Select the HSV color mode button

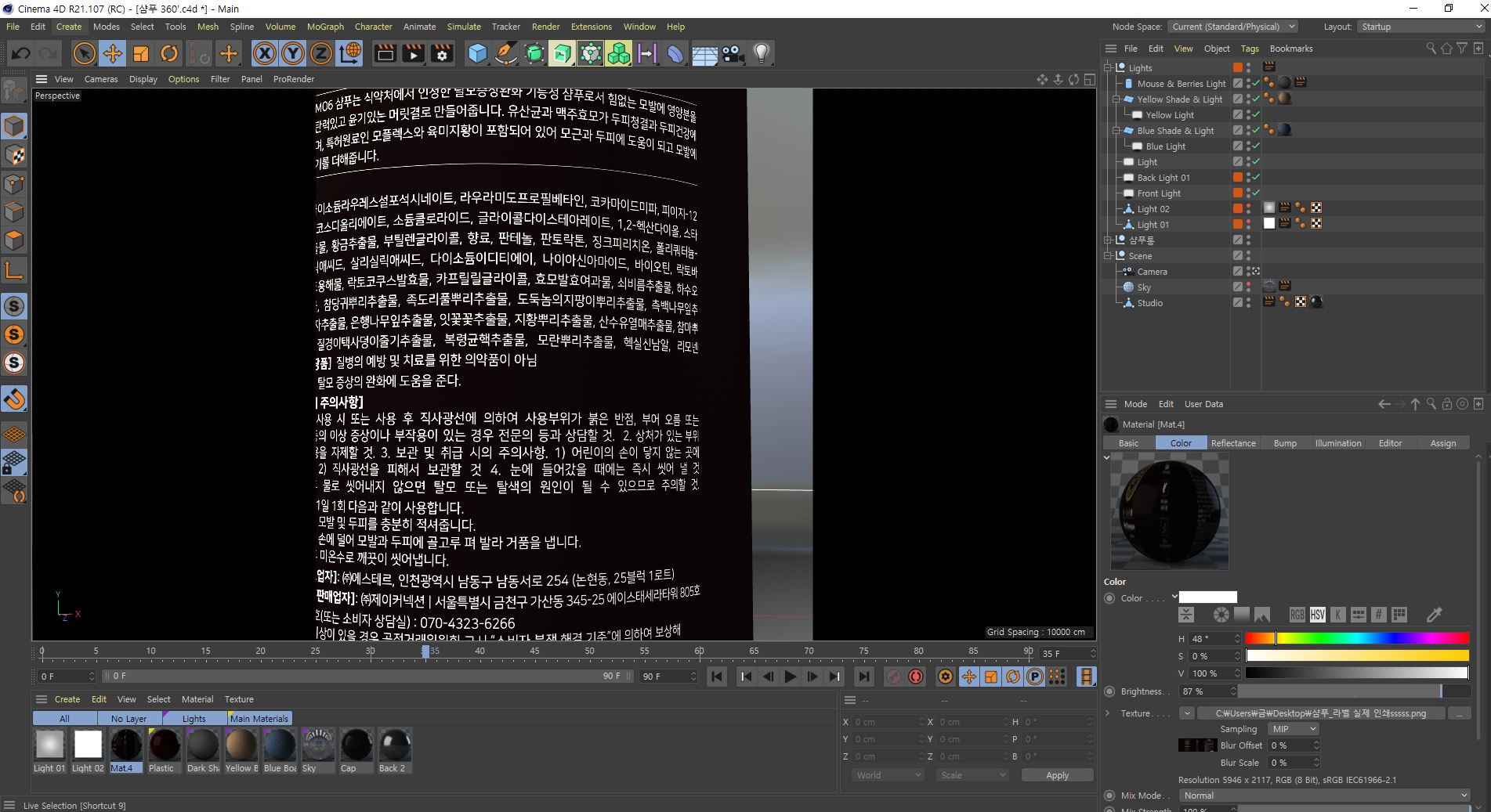click(1318, 615)
